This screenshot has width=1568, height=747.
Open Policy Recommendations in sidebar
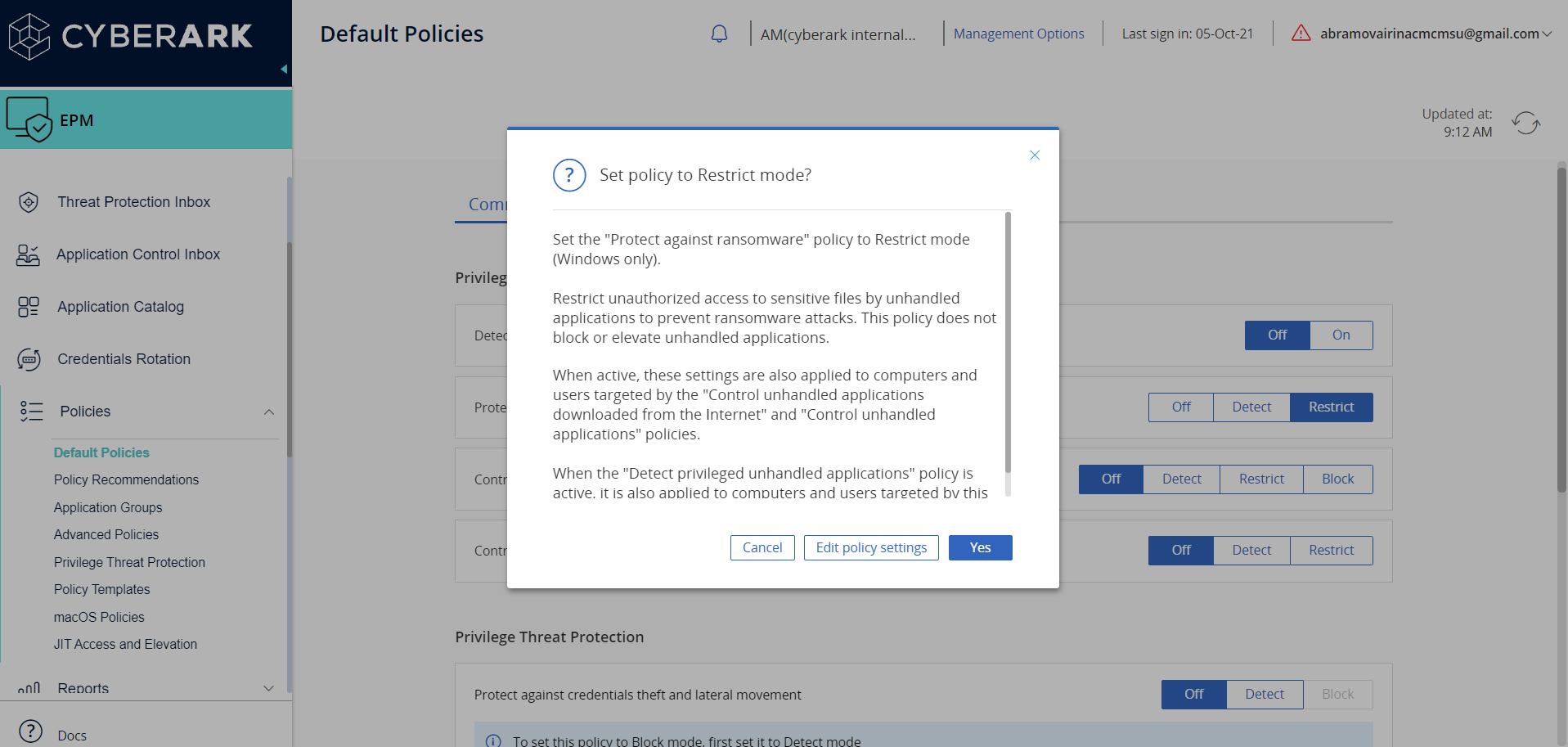click(126, 480)
